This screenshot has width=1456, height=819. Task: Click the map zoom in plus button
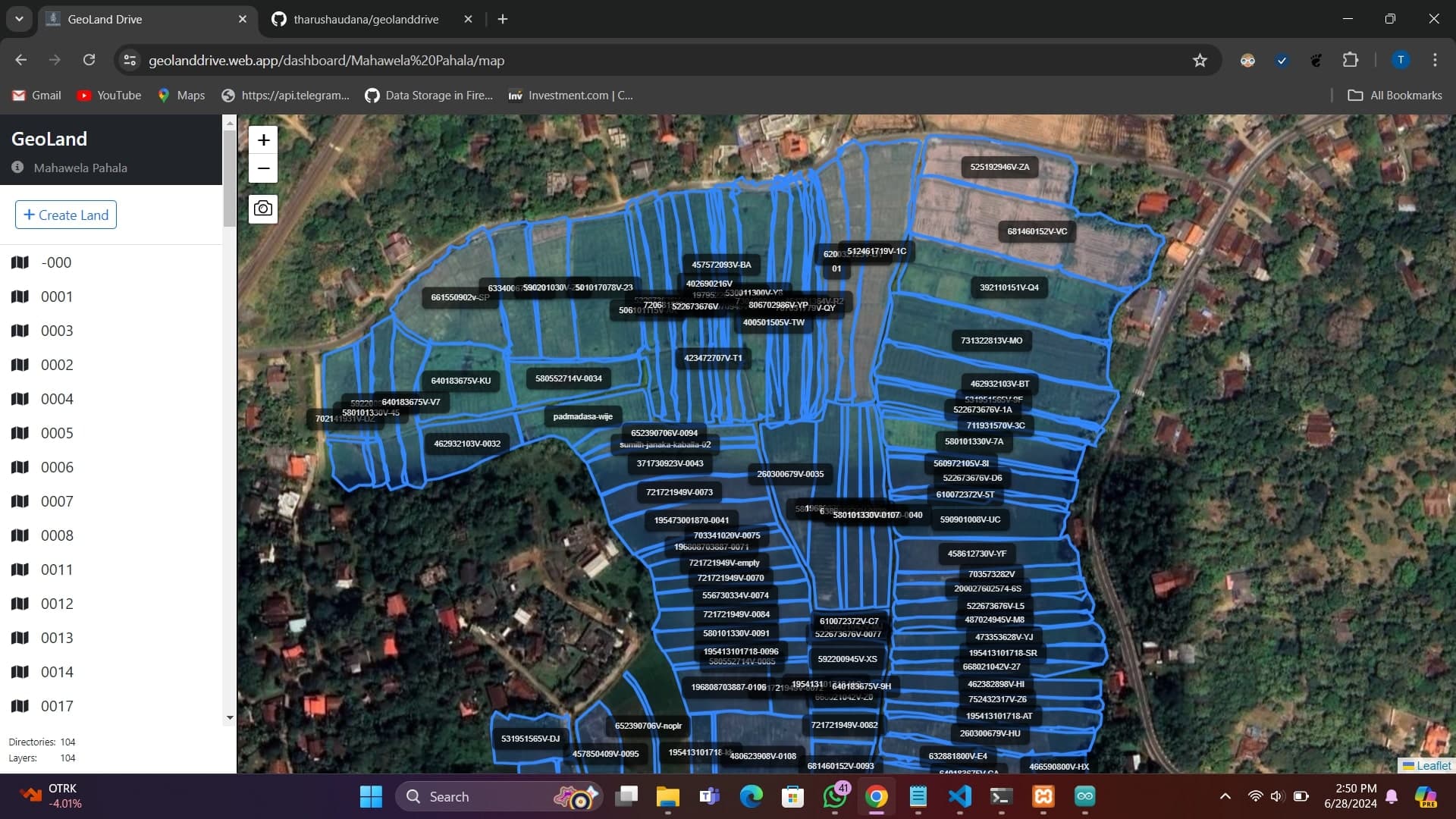263,140
